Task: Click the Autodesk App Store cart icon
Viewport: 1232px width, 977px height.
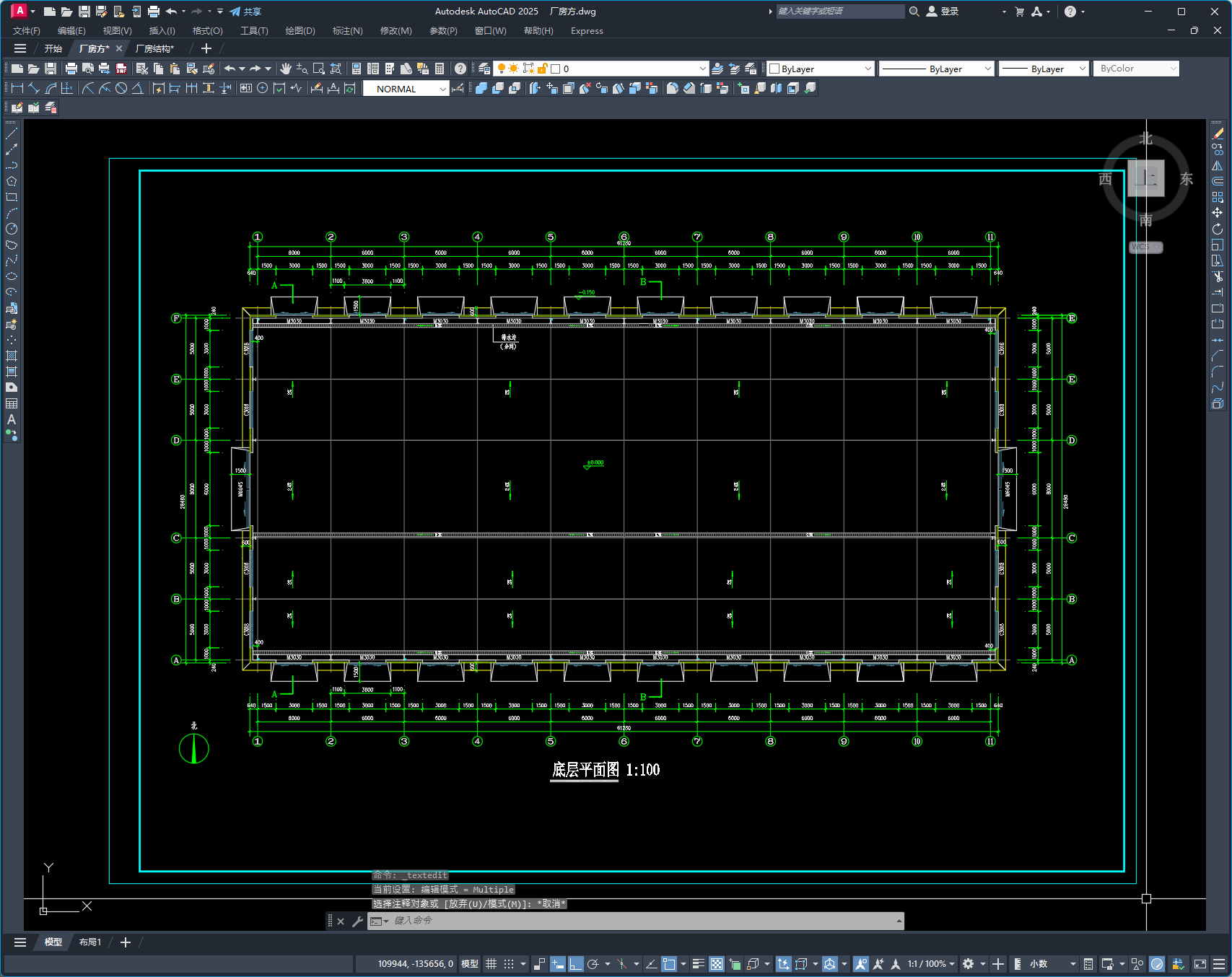Action: pyautogui.click(x=1019, y=12)
